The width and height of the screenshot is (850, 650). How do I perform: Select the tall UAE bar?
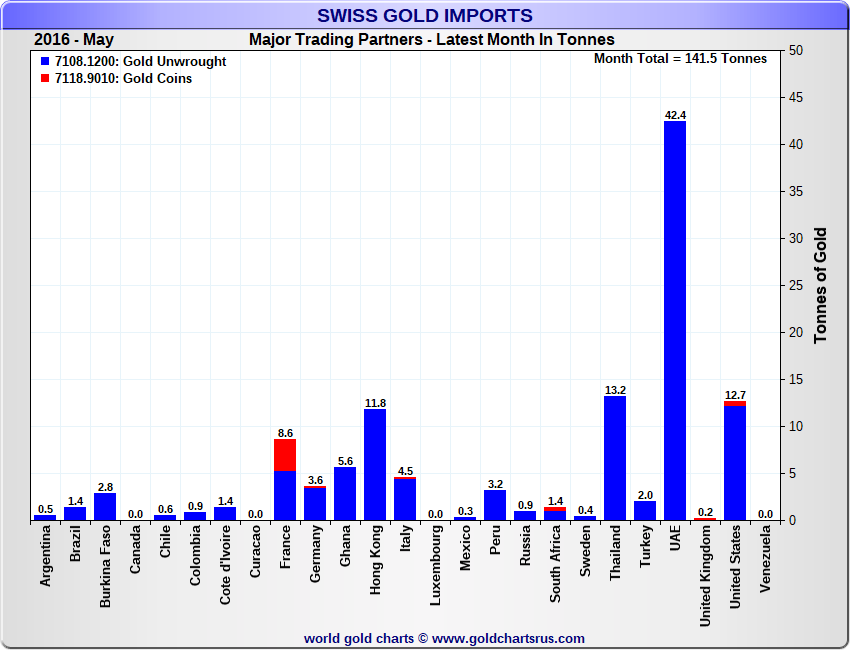pyautogui.click(x=675, y=320)
